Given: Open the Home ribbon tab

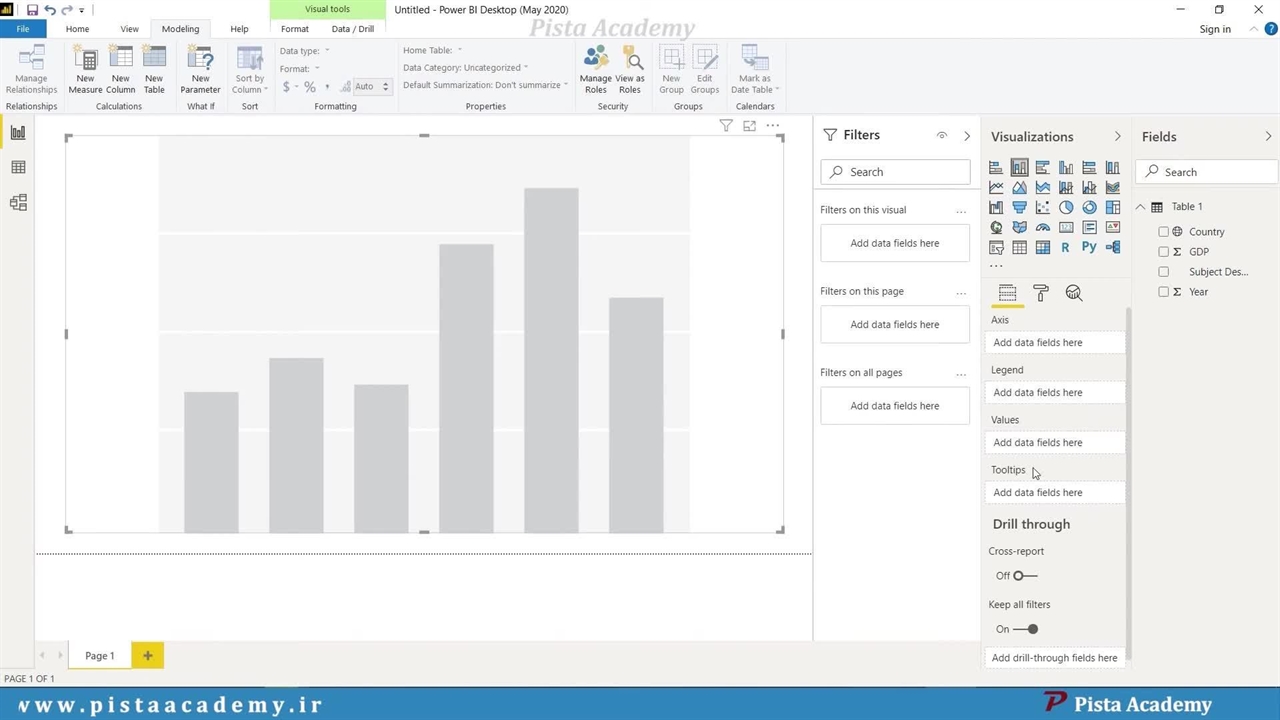Looking at the screenshot, I should tap(77, 29).
